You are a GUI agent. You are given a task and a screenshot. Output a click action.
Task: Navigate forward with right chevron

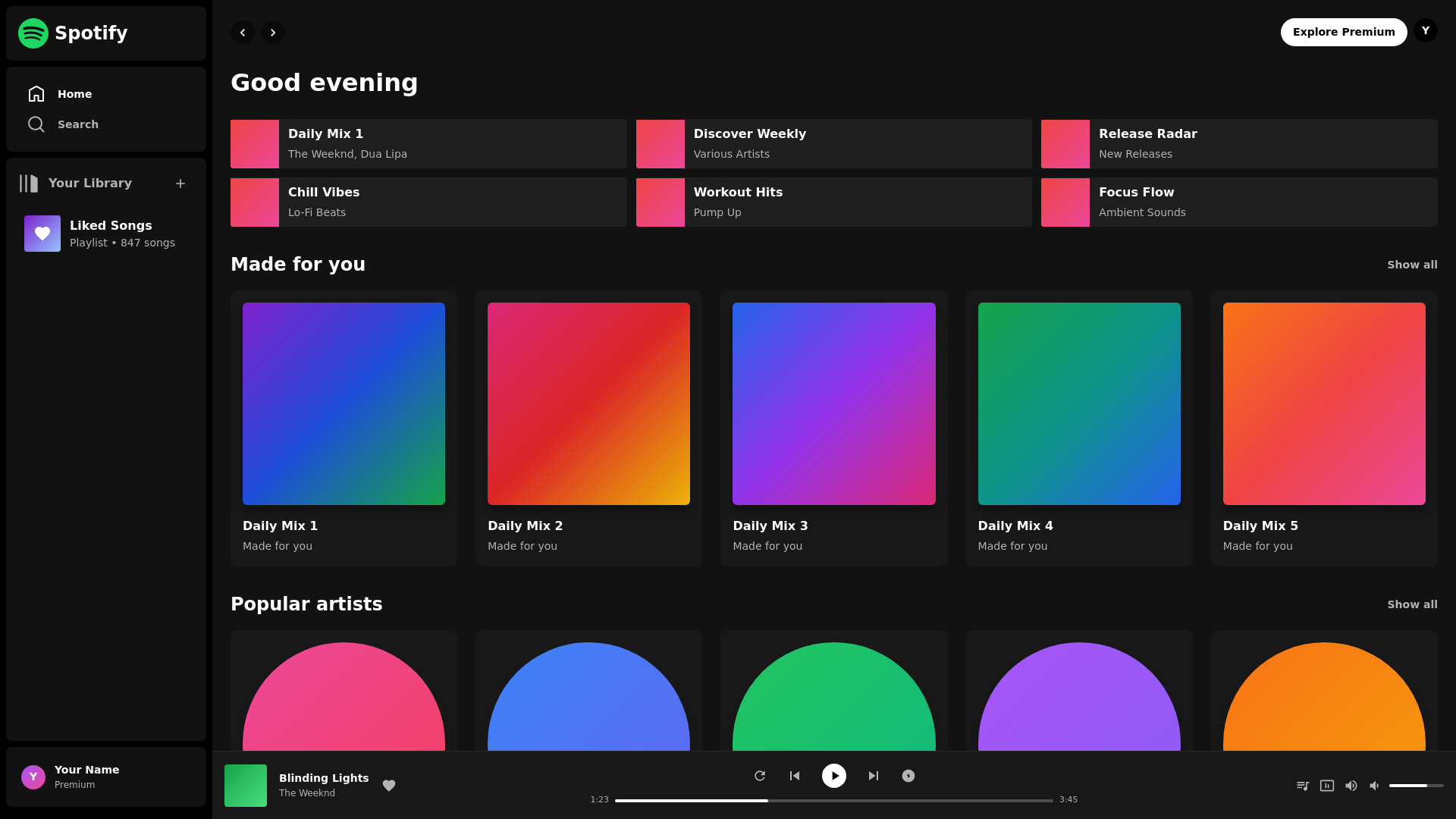click(x=273, y=33)
